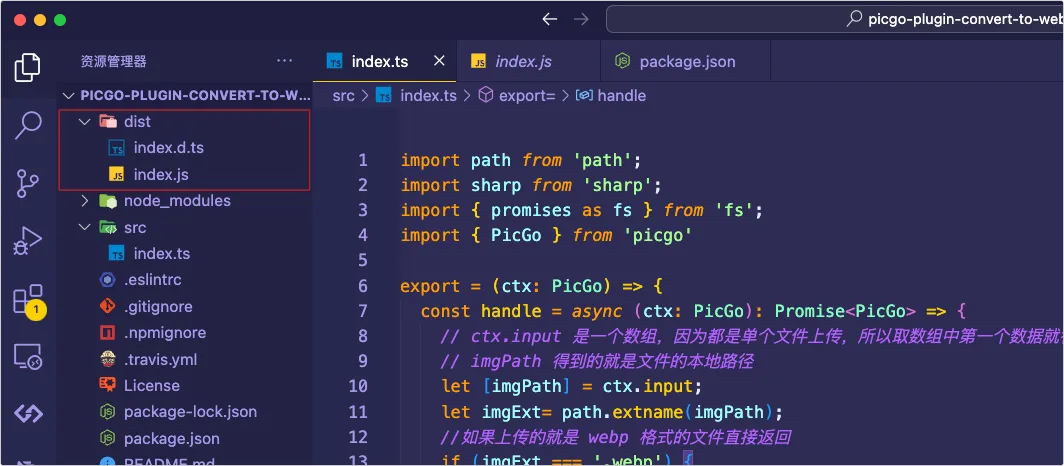
Task: Click line number 7 in gutter
Action: 363,311
